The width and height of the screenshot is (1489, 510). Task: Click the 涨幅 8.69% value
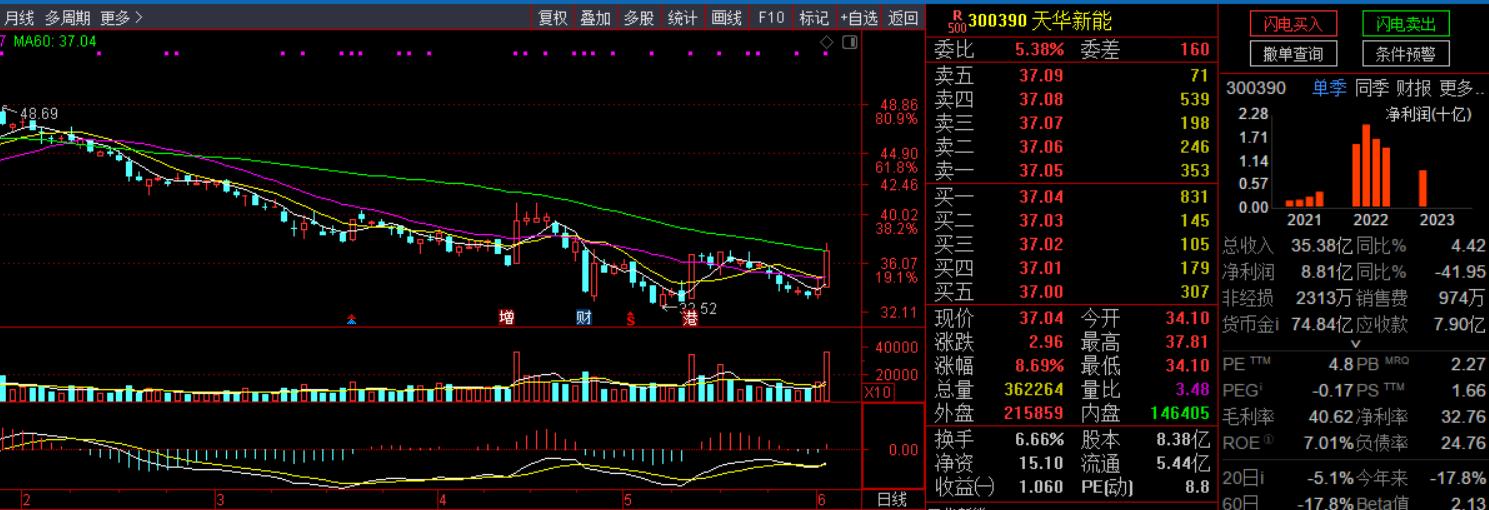pyautogui.click(x=1040, y=366)
